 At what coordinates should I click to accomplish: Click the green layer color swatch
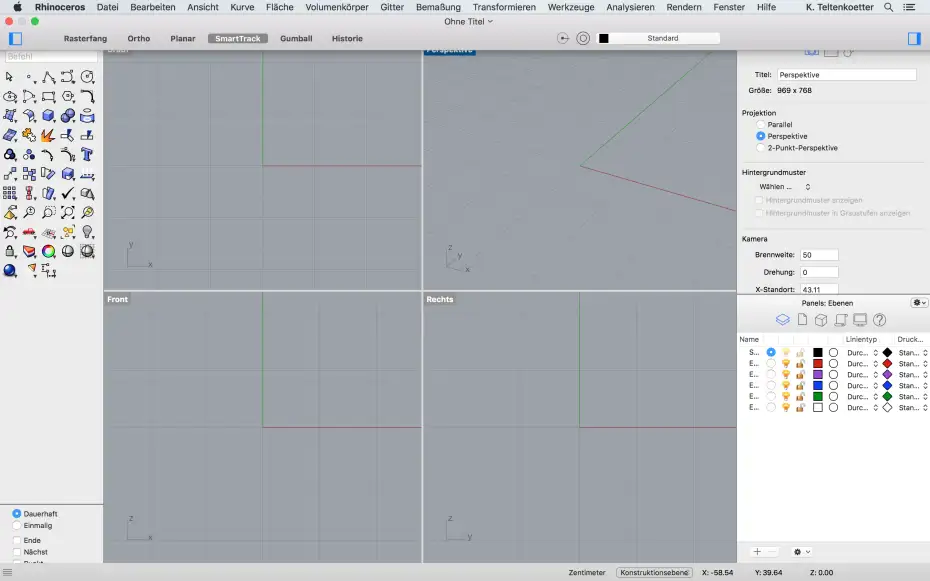[x=817, y=395]
